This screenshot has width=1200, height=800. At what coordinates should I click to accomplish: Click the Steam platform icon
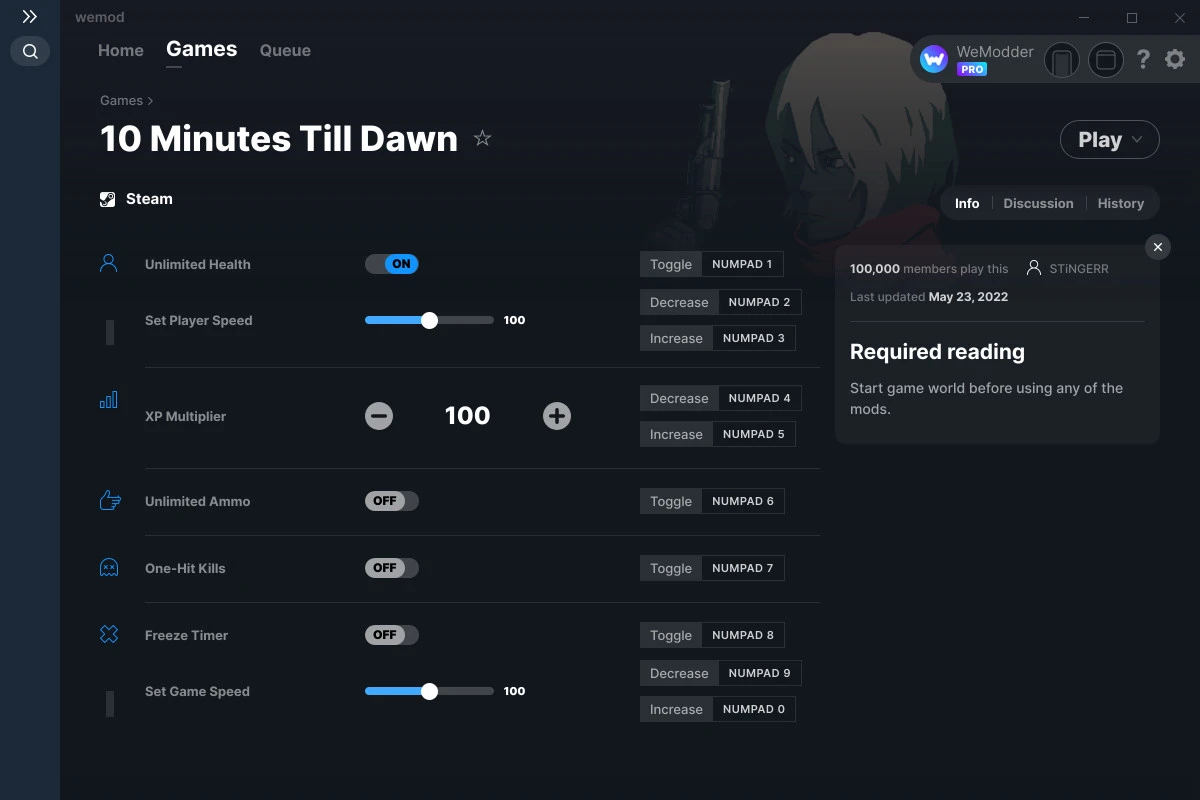pos(107,198)
